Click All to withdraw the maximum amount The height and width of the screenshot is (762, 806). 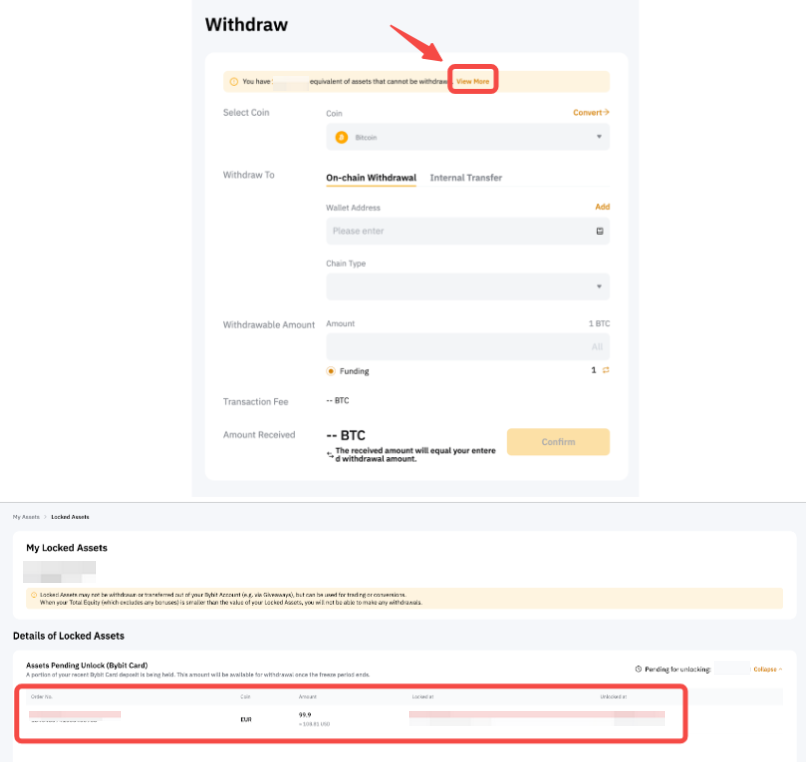point(597,347)
